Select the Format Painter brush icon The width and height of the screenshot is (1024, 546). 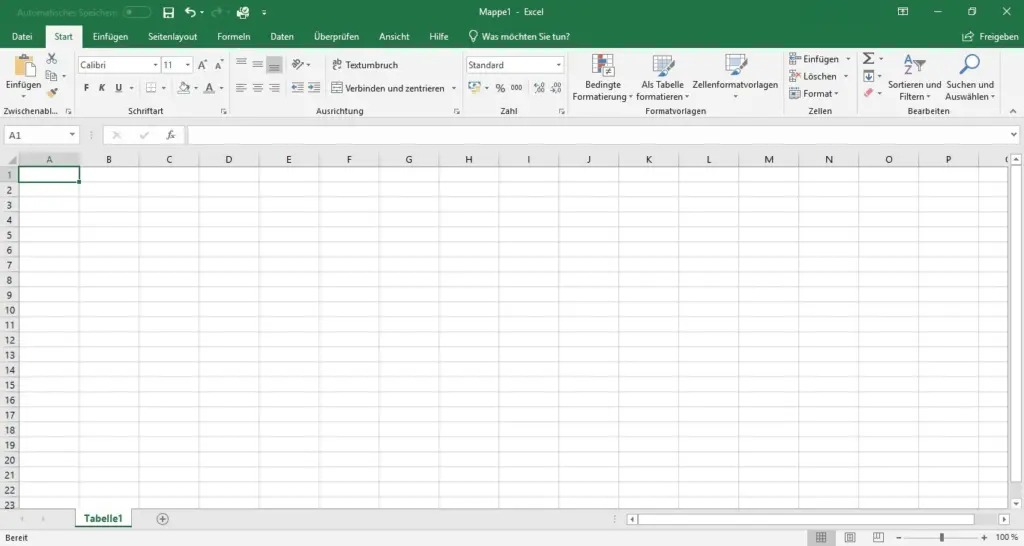click(x=51, y=93)
